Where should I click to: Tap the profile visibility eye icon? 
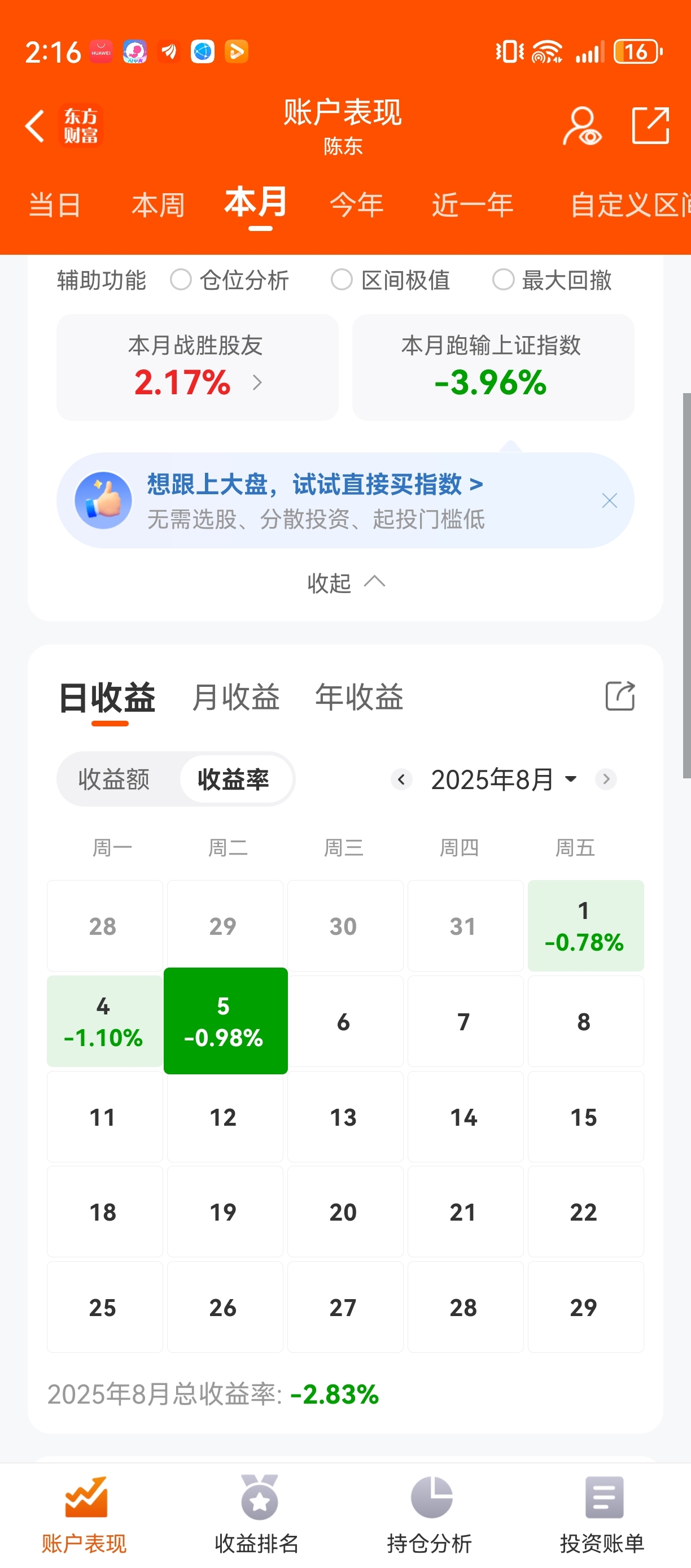pyautogui.click(x=581, y=126)
